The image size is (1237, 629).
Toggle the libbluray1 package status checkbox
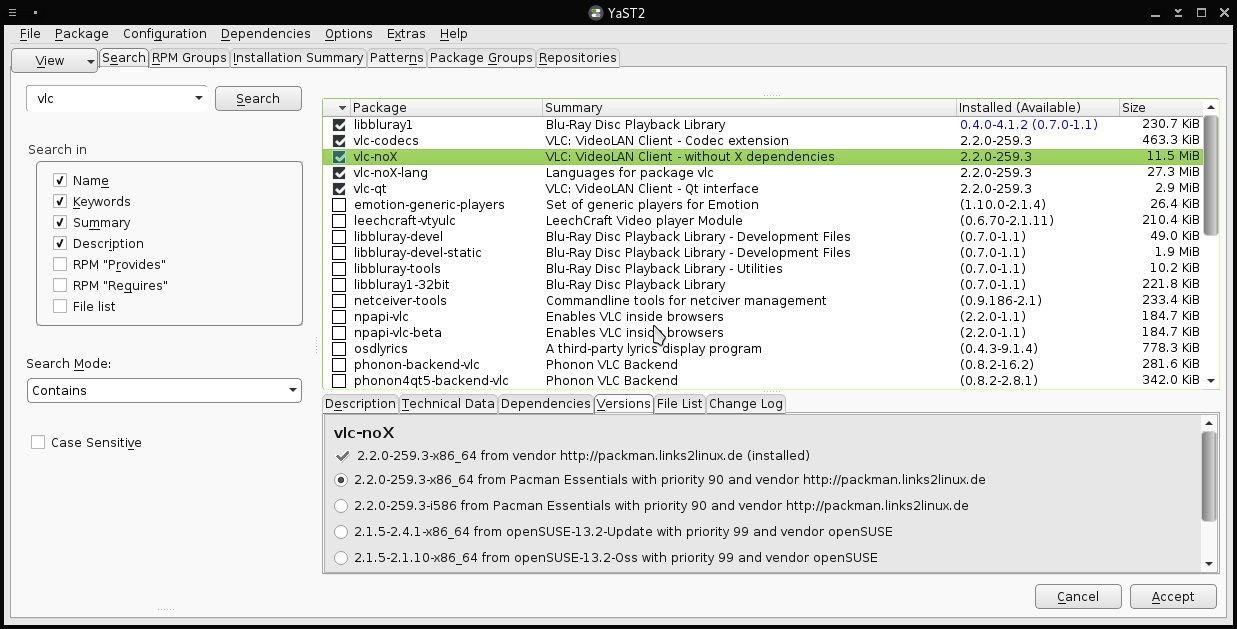tap(339, 125)
